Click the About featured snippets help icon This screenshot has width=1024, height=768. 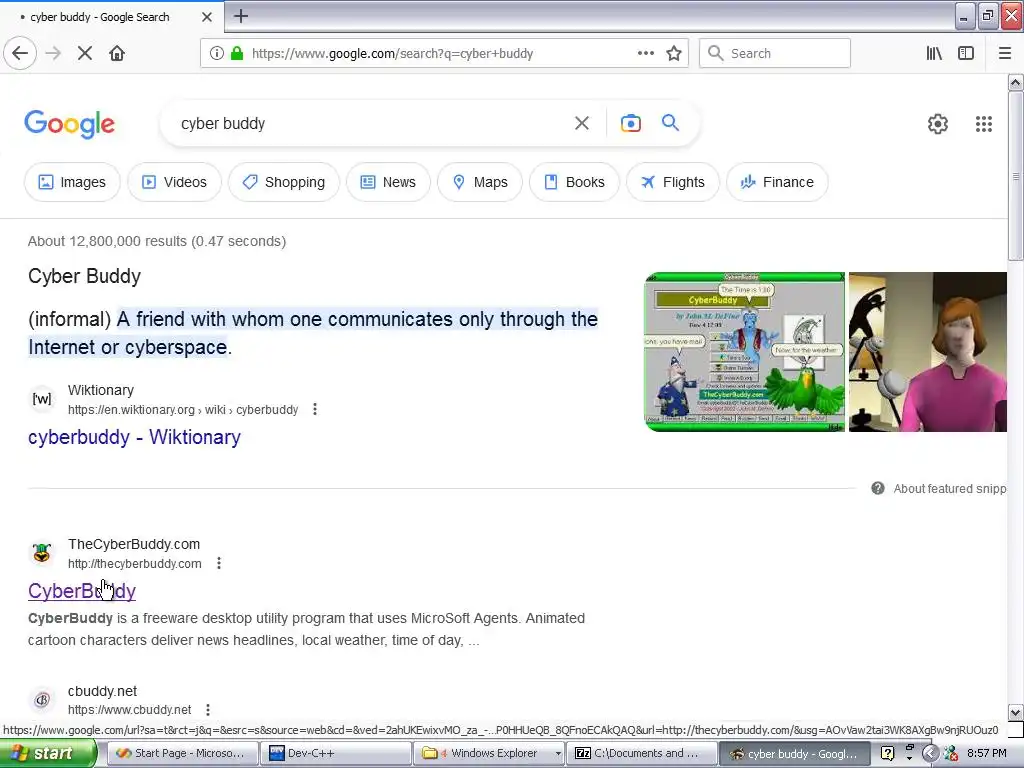(878, 488)
